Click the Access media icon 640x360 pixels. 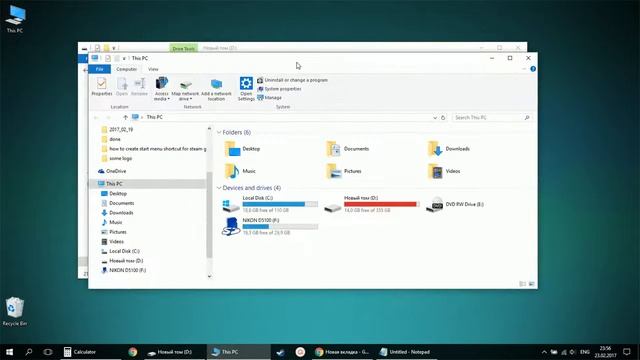(x=161, y=88)
